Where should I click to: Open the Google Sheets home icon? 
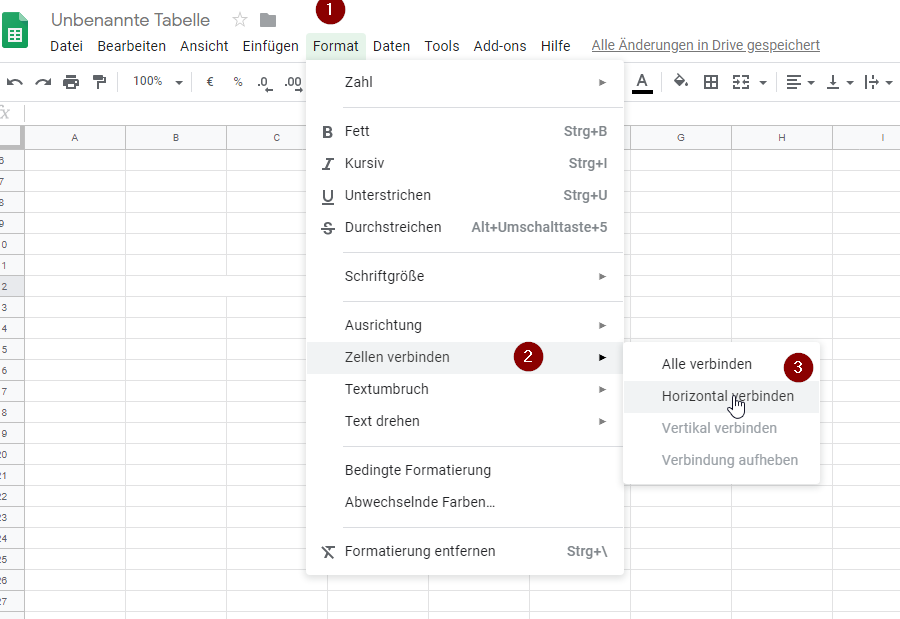[x=15, y=30]
